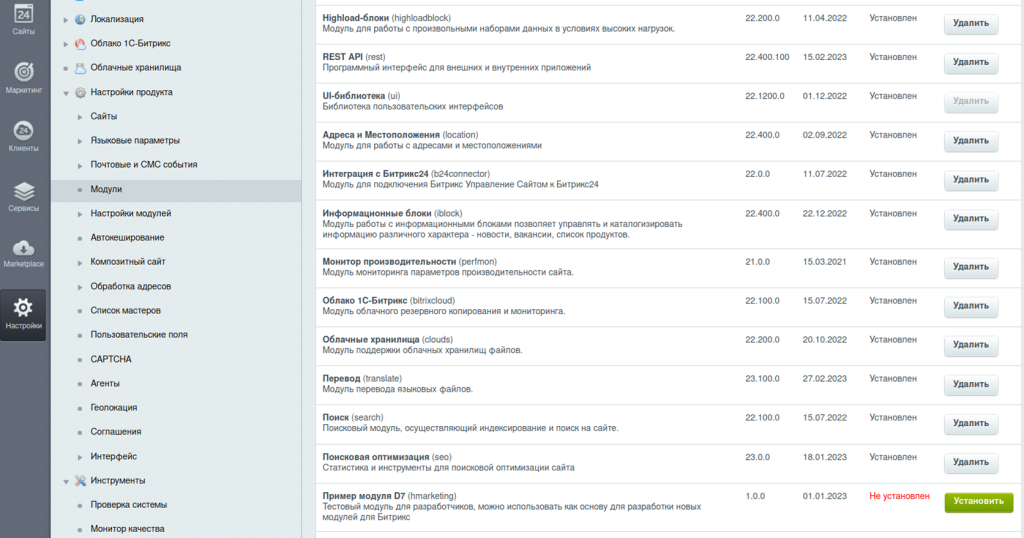Click the date 01.12.2022 for UI-библиотека
The image size is (1024, 538).
click(824, 96)
